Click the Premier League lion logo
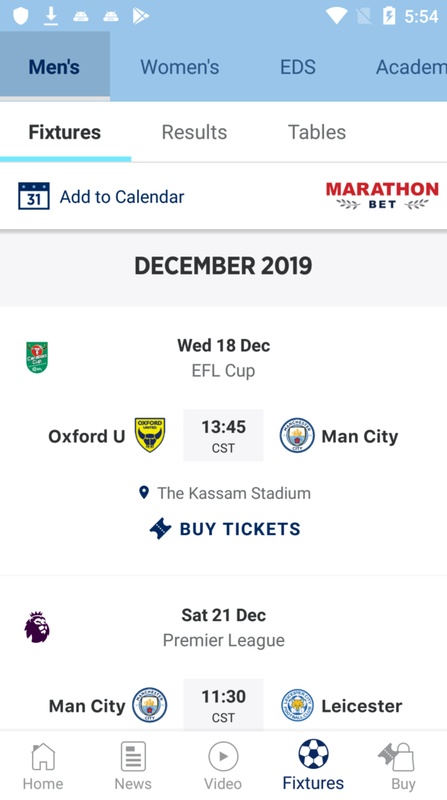 tap(37, 627)
